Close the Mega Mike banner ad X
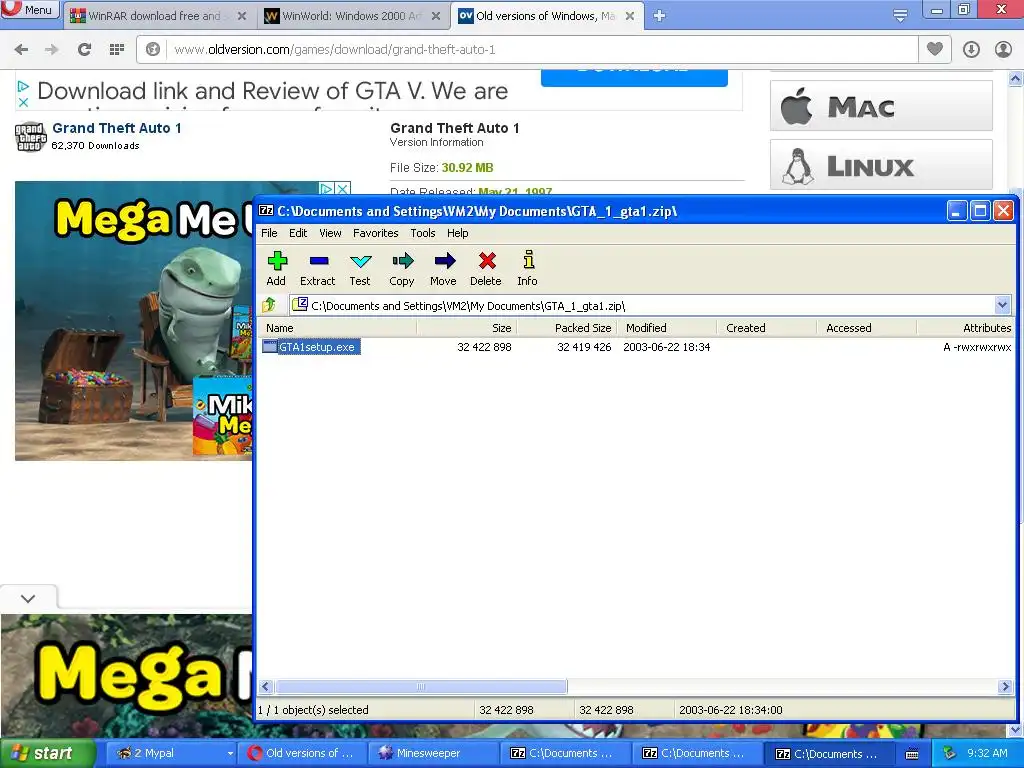 (x=342, y=189)
